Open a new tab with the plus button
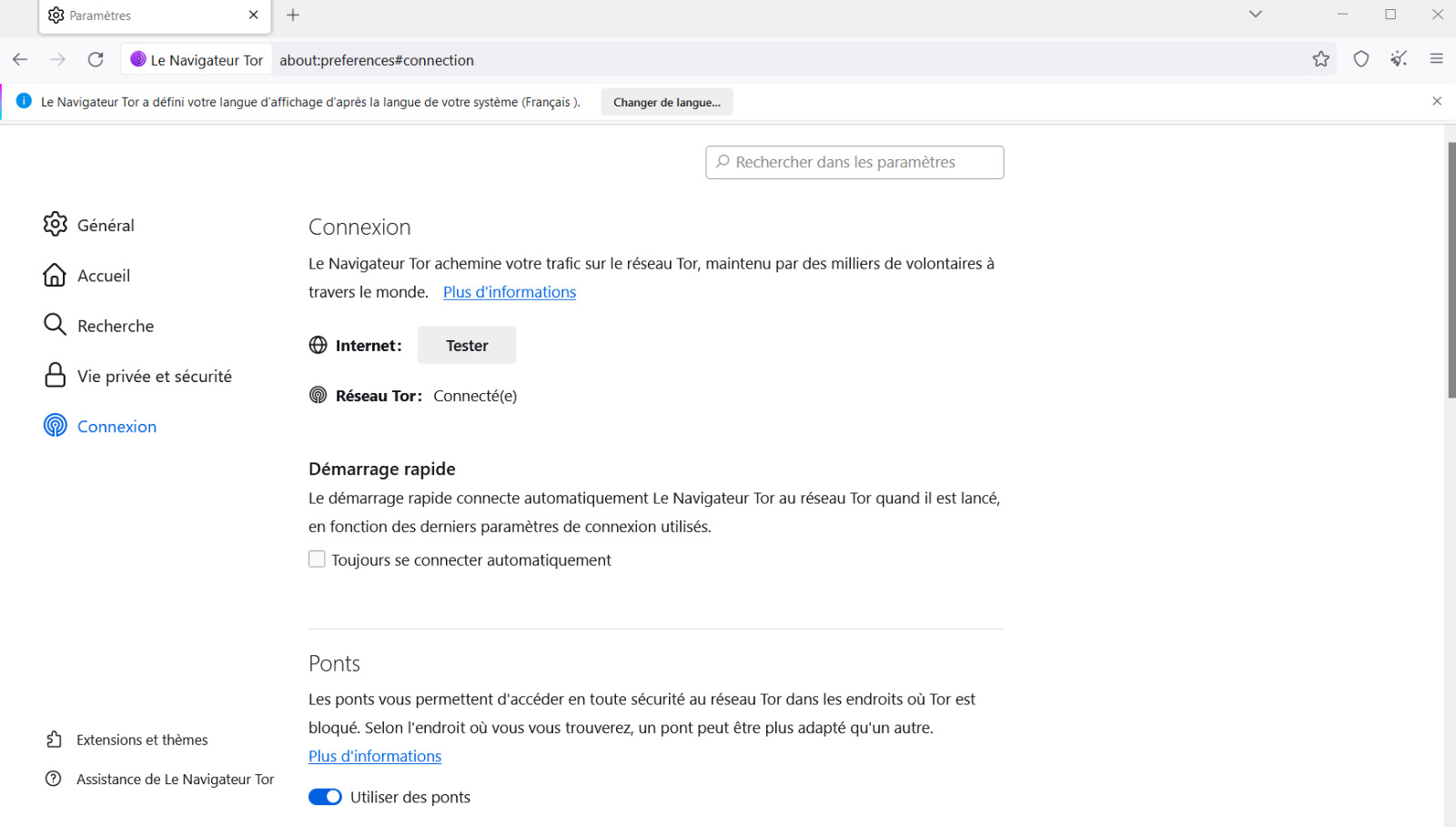Viewport: 1456px width, 827px height. click(293, 15)
